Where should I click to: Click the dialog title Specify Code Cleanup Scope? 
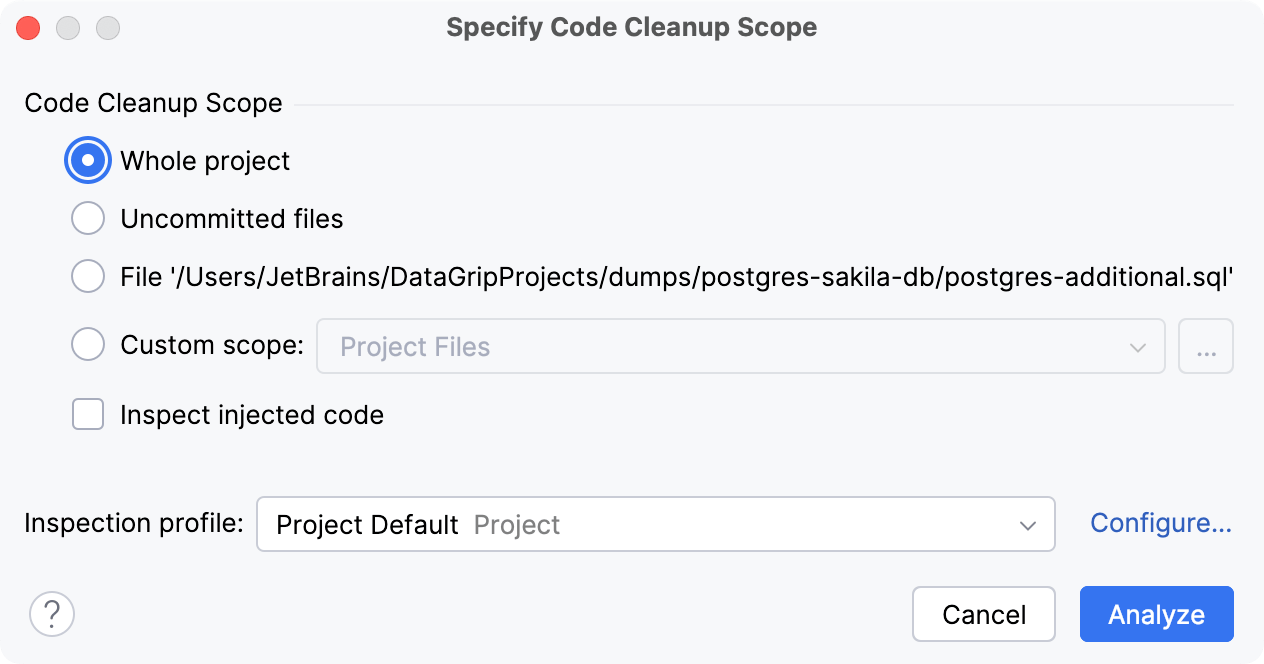pyautogui.click(x=631, y=27)
